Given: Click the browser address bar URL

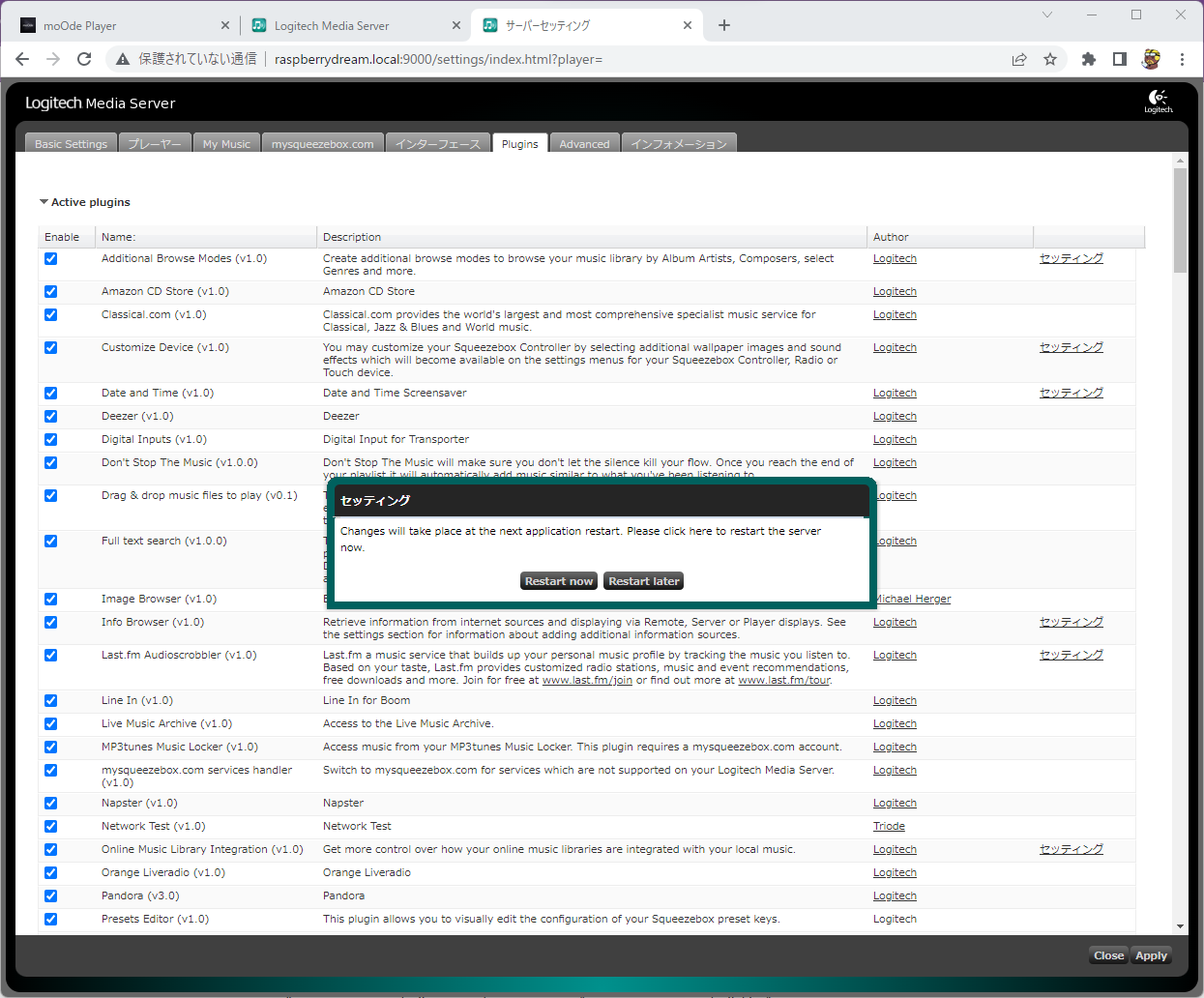Looking at the screenshot, I should click(x=438, y=59).
